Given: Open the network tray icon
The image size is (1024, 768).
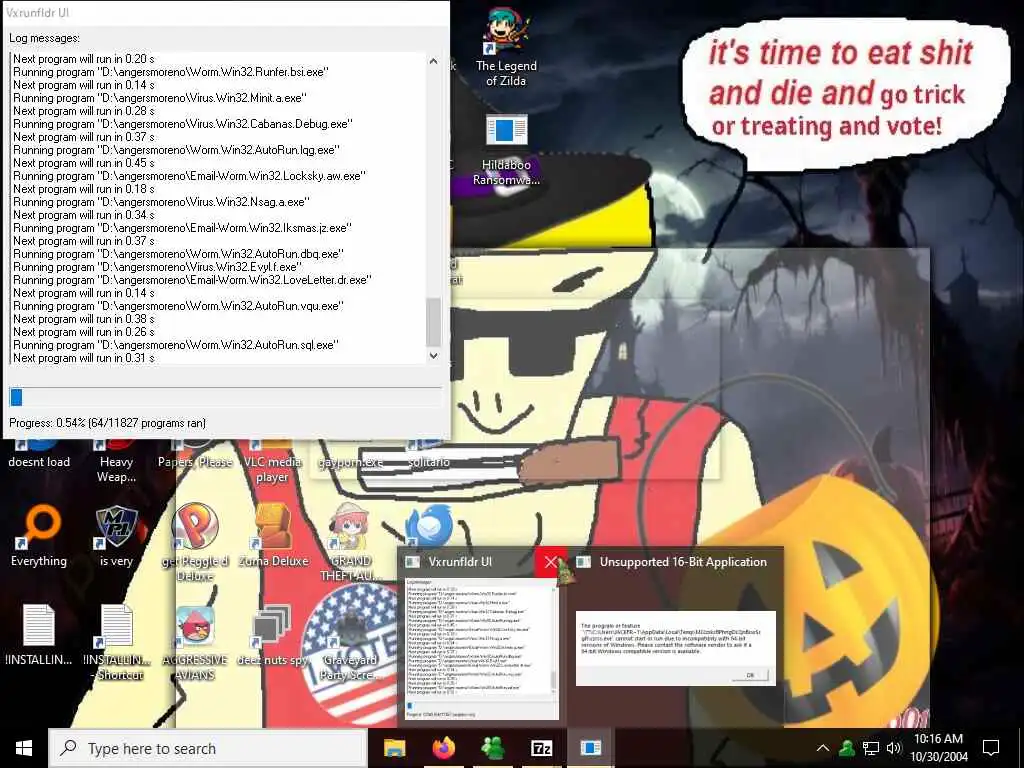Looking at the screenshot, I should [x=870, y=748].
